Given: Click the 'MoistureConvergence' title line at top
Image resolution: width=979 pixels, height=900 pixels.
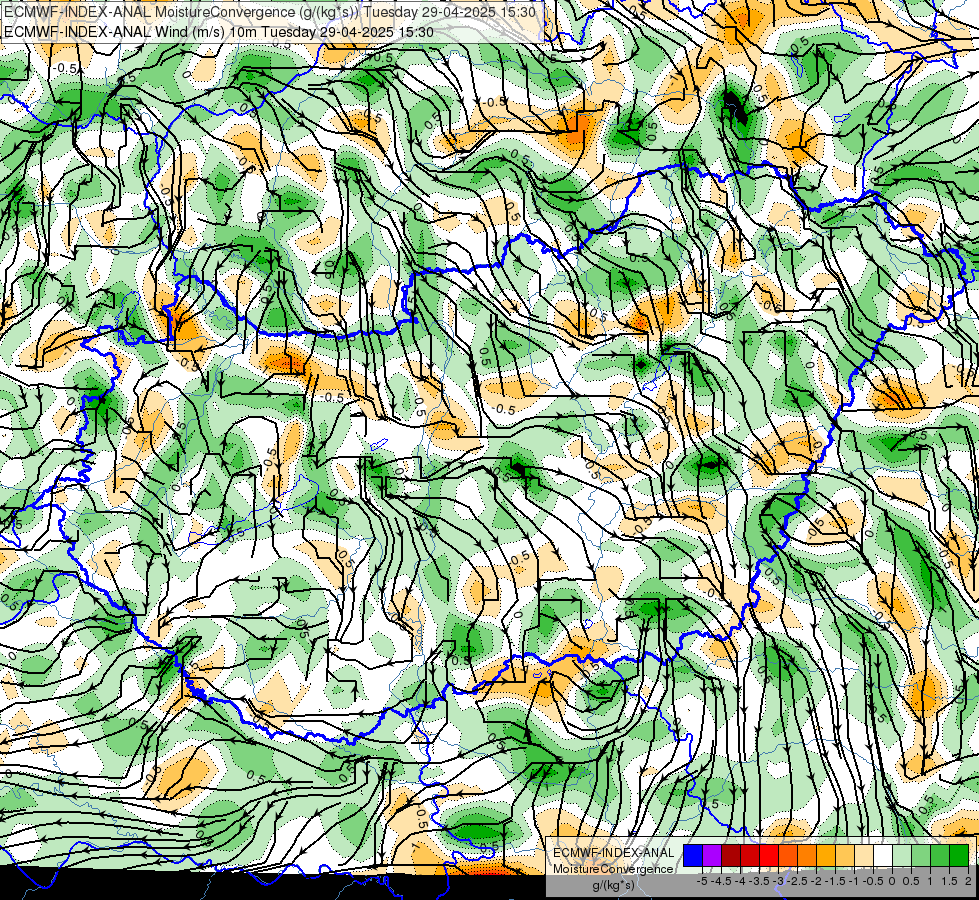Looking at the screenshot, I should 269,12.
